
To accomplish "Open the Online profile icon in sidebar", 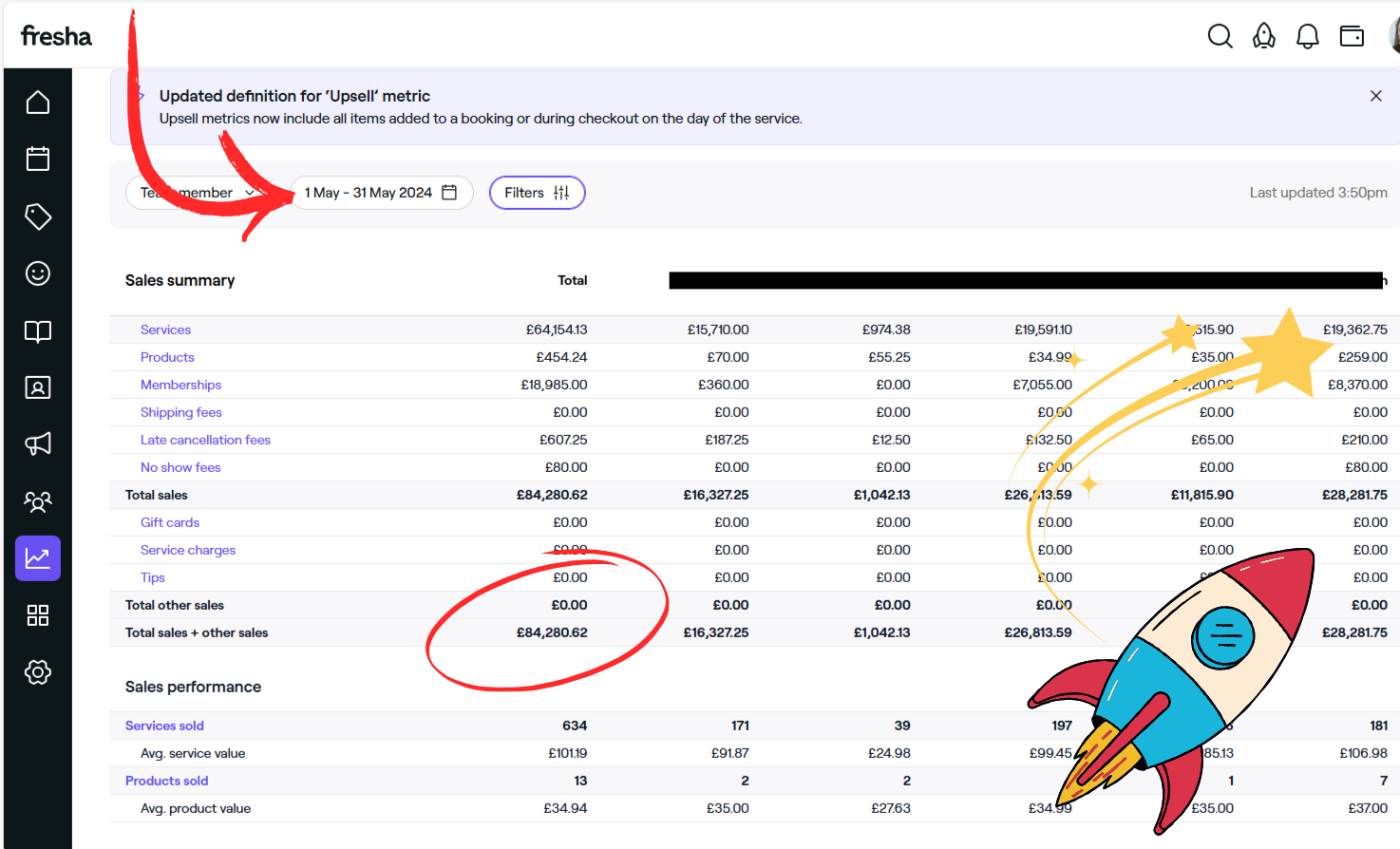I will click(x=38, y=387).
